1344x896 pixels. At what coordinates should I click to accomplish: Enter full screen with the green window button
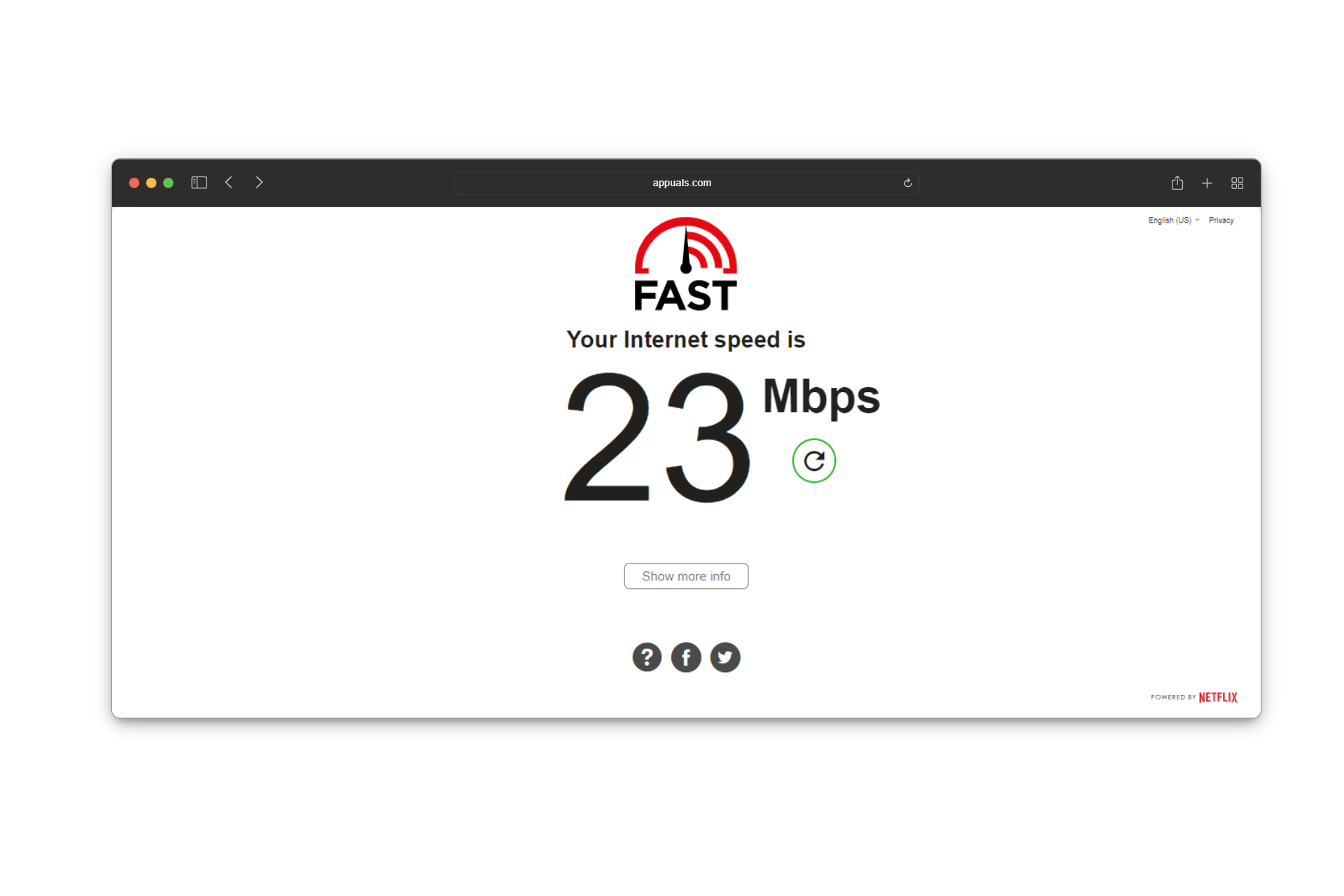168,183
